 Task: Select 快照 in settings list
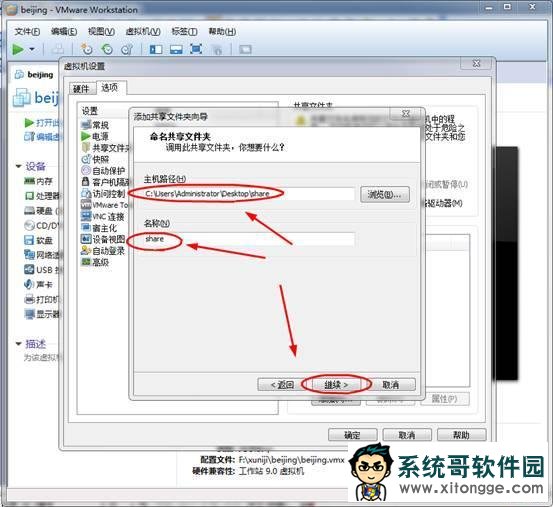coord(95,159)
